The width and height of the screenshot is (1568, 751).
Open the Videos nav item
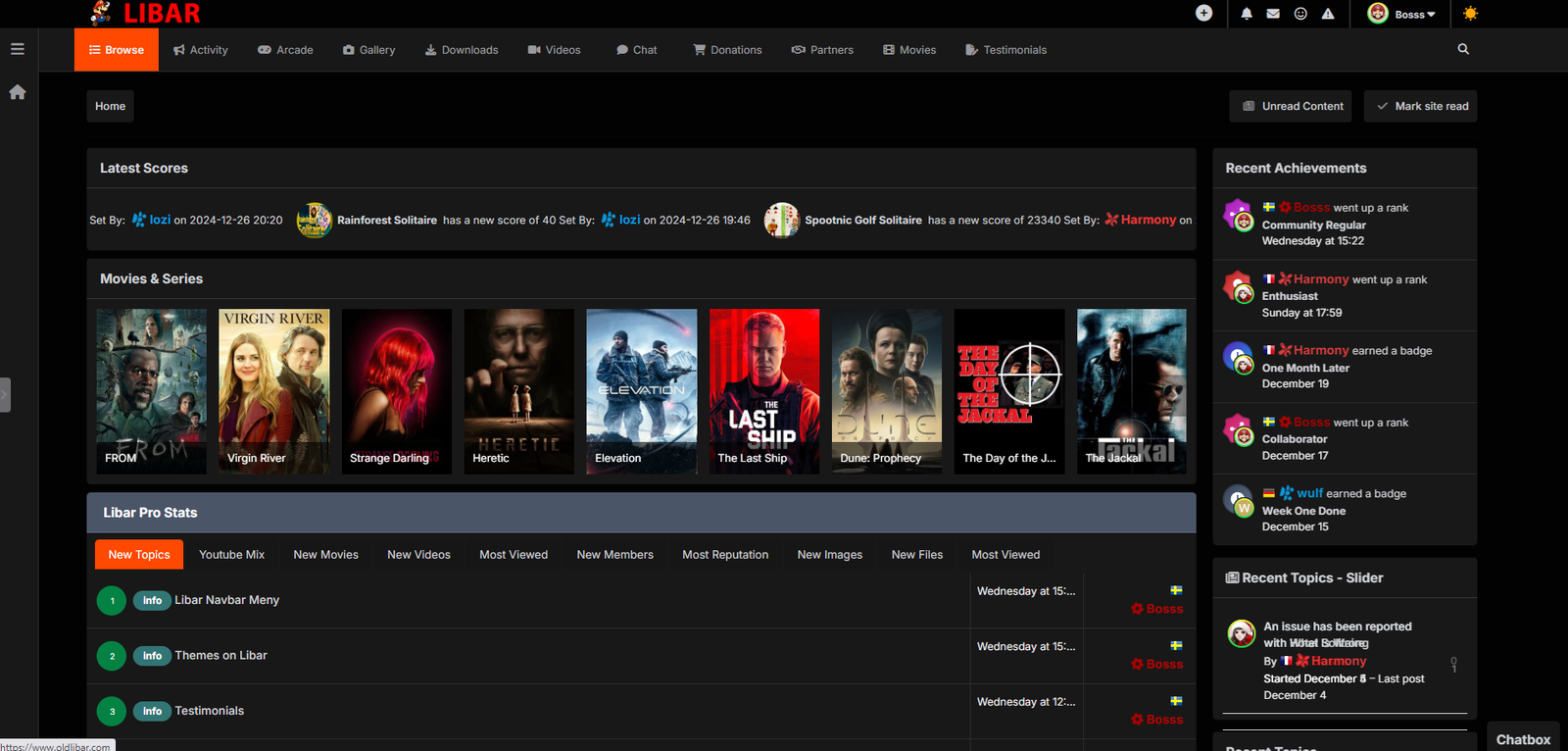[555, 50]
